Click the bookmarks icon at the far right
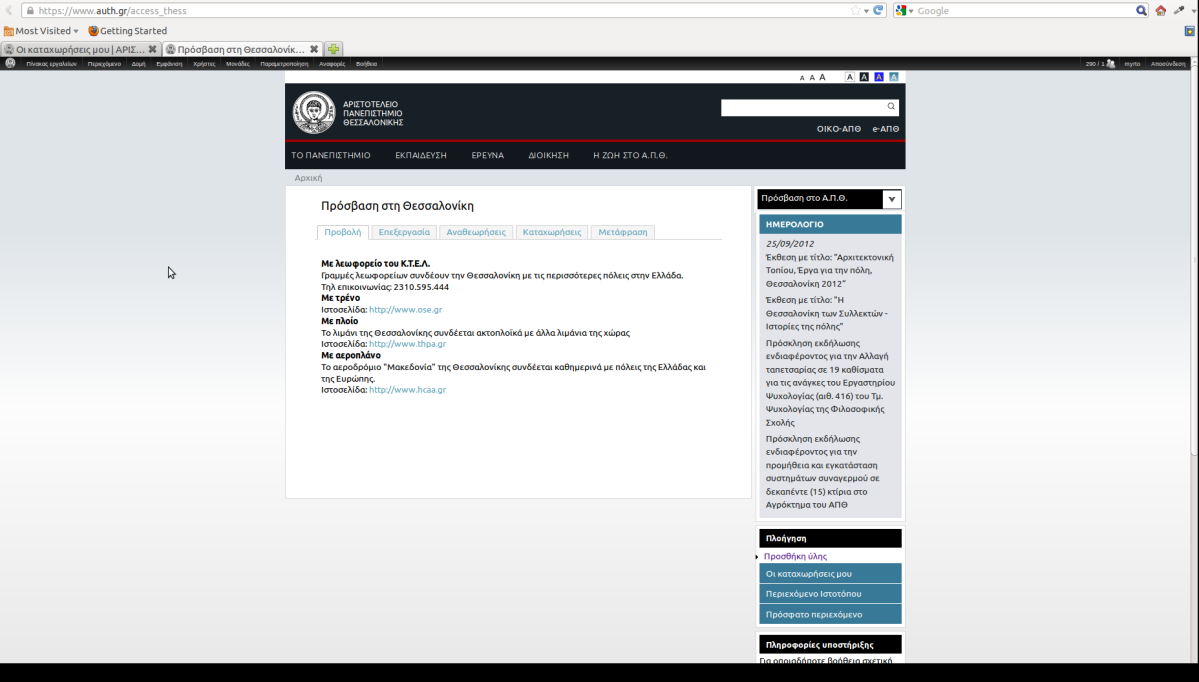Viewport: 1199px width, 682px height. pyautogui.click(x=1190, y=31)
